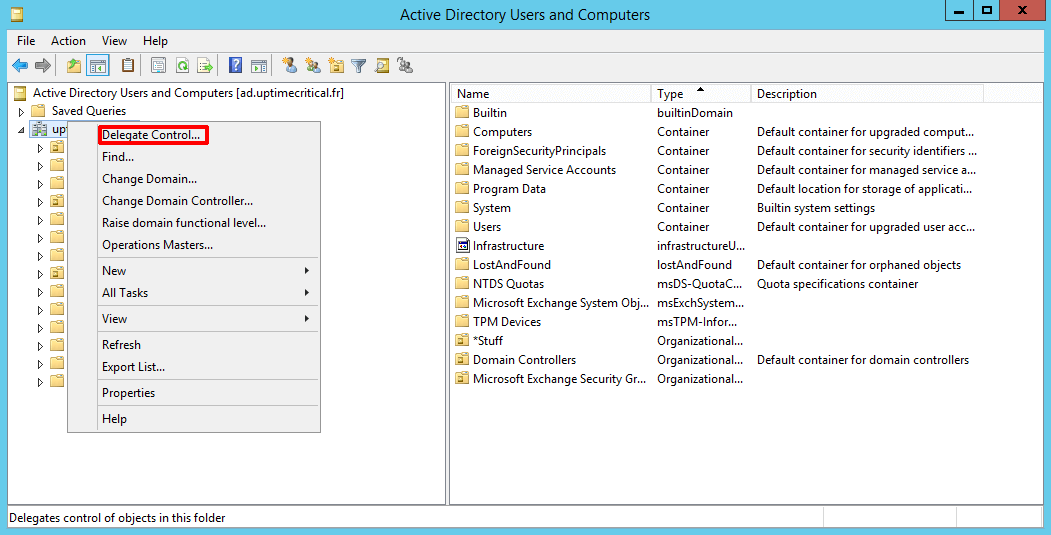Click the green Refresh toolbar icon
Image resolution: width=1051 pixels, height=535 pixels.
182,66
